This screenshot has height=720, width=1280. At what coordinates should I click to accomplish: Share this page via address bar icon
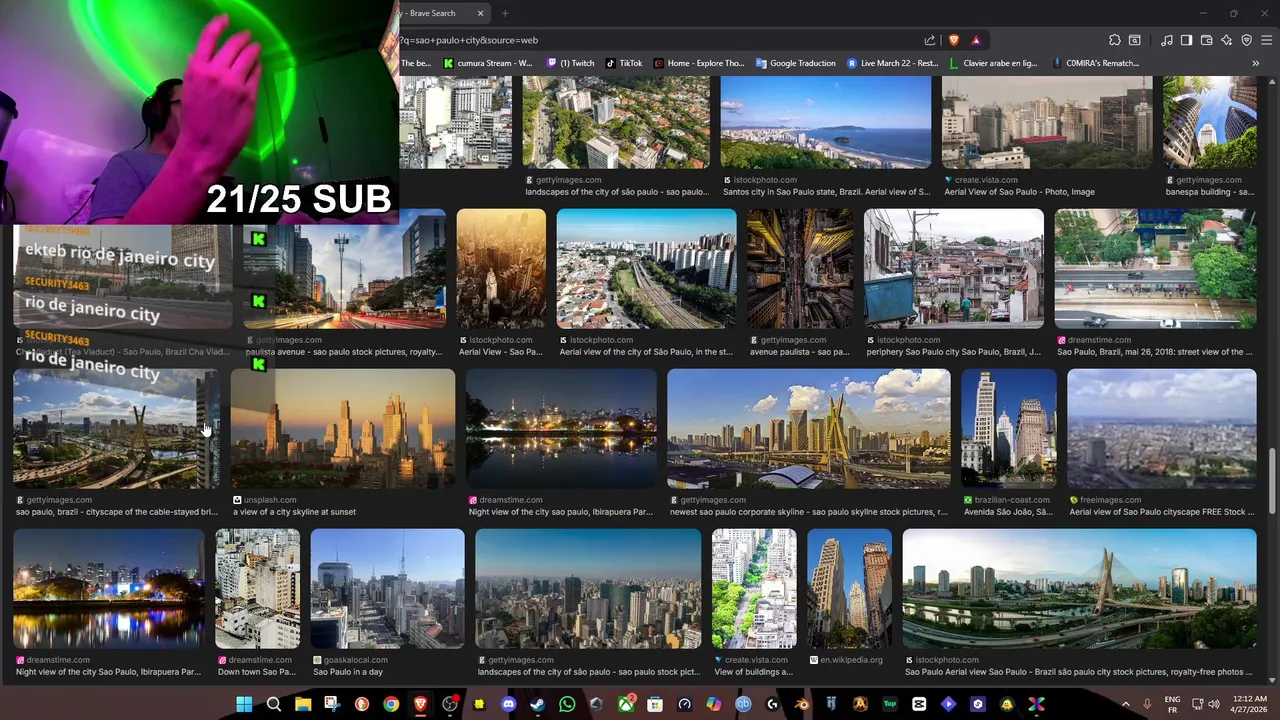[x=930, y=40]
